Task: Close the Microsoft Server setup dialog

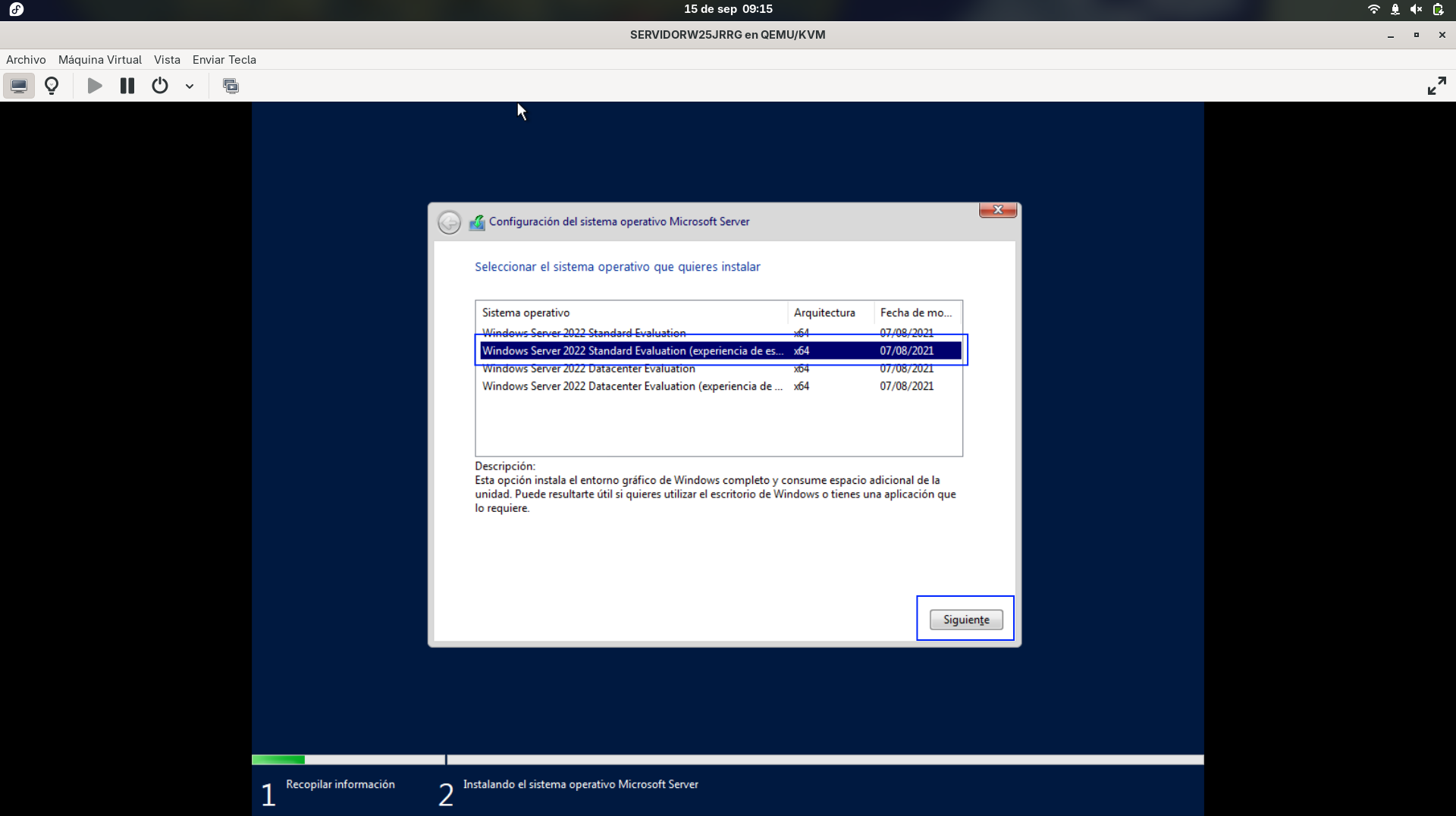Action: tap(998, 209)
